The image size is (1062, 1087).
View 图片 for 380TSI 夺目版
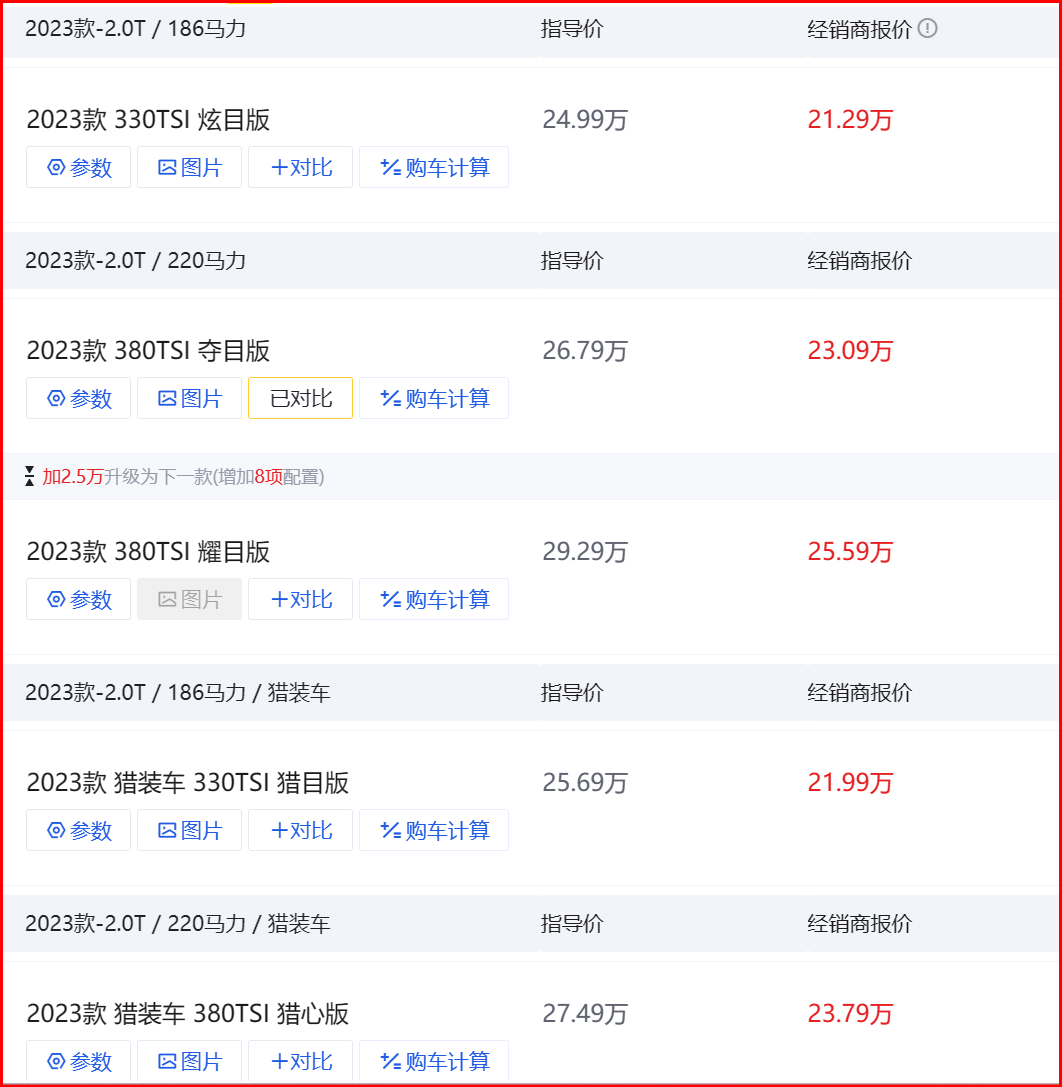[x=189, y=398]
